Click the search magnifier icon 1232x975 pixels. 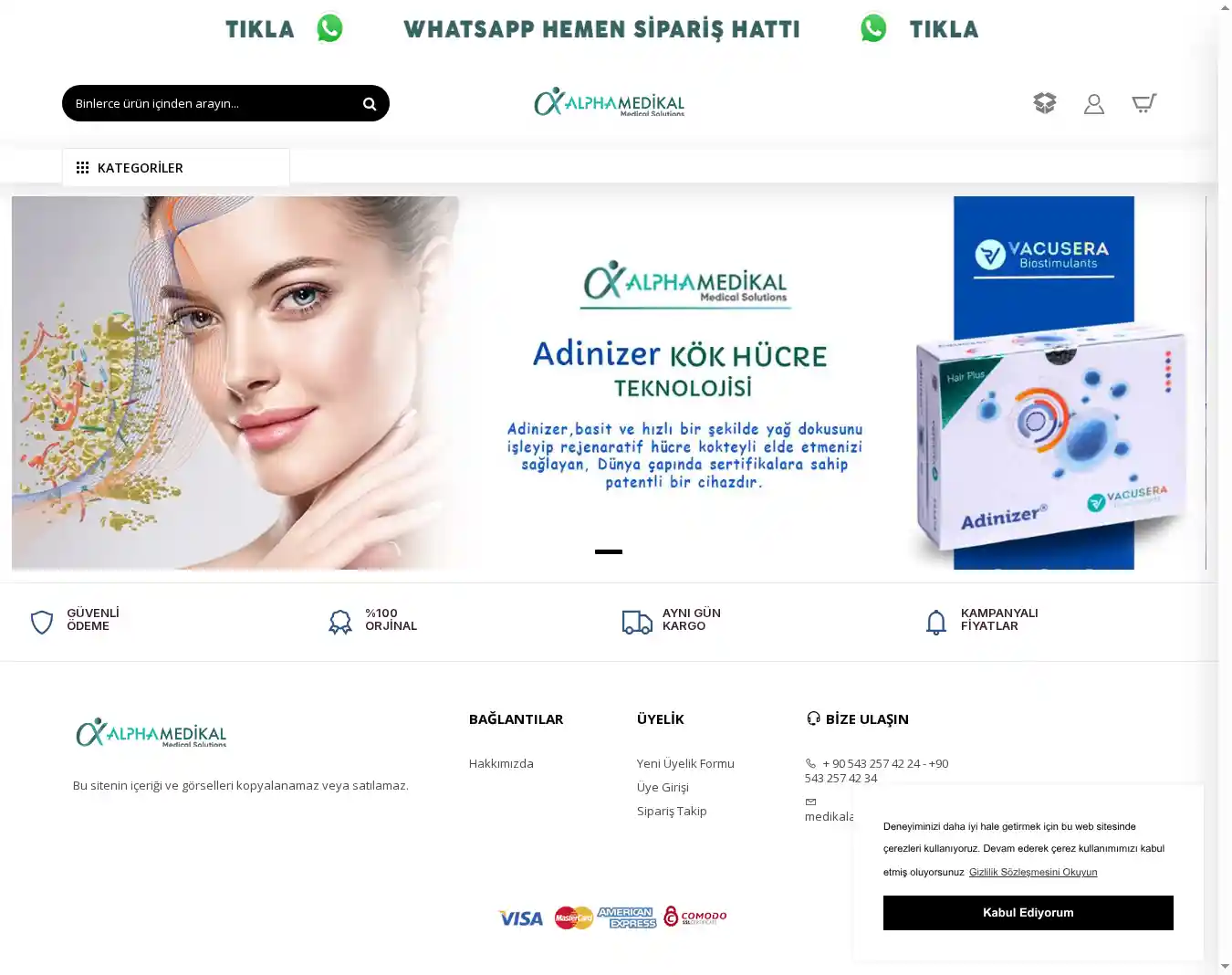[x=370, y=104]
